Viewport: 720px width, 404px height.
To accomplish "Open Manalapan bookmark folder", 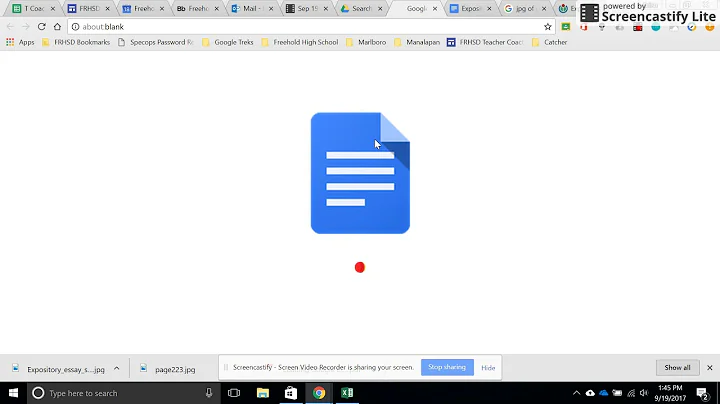I will pos(417,42).
